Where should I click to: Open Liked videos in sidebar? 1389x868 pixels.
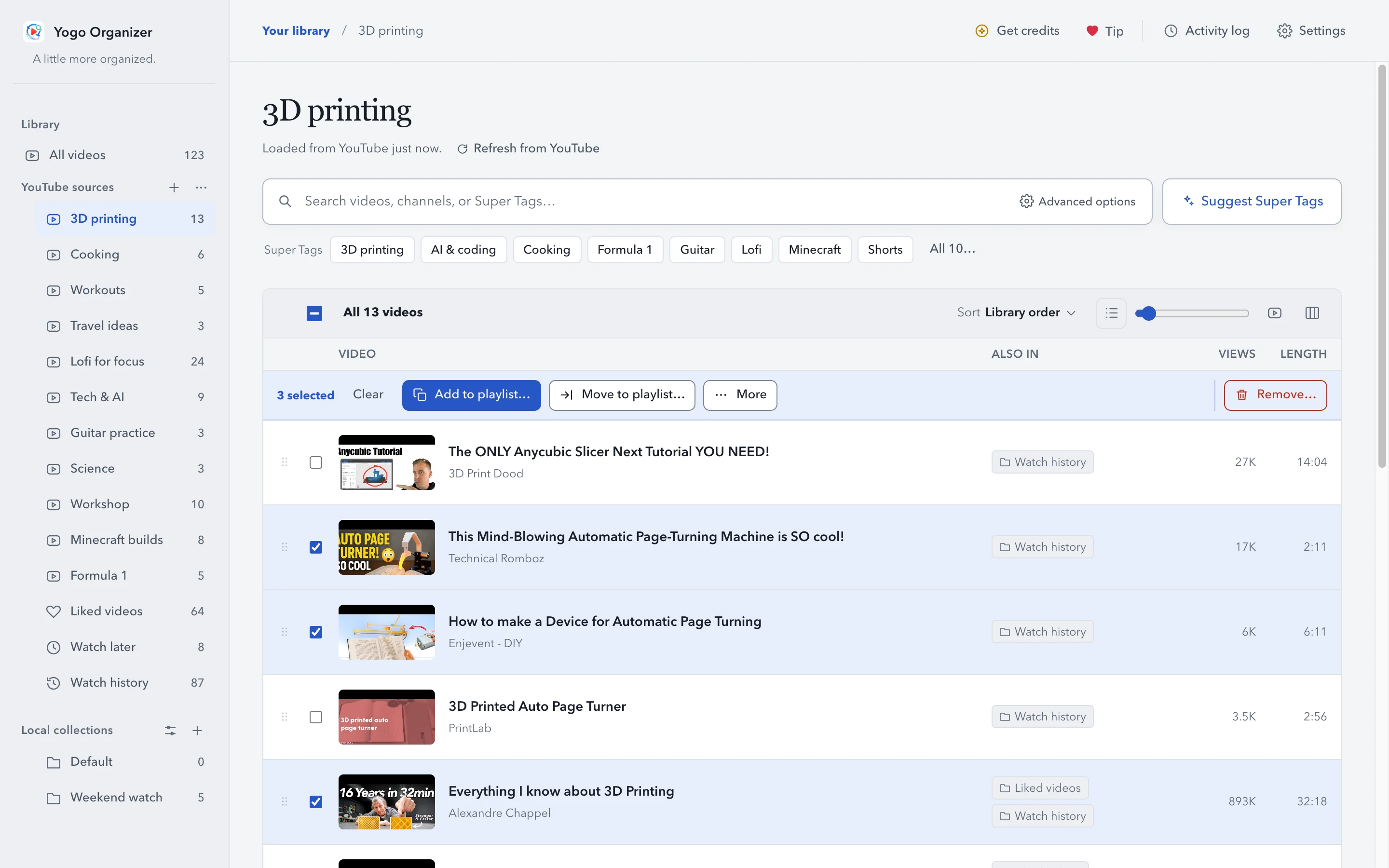click(124, 611)
